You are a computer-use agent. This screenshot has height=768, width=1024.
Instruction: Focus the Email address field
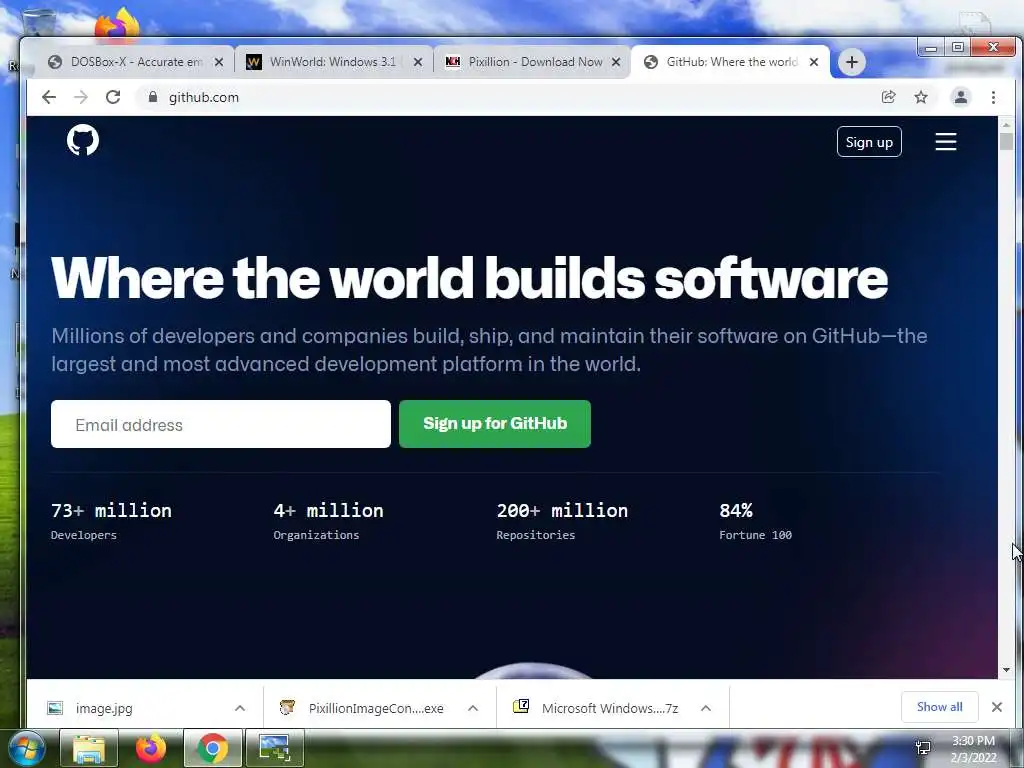point(221,424)
